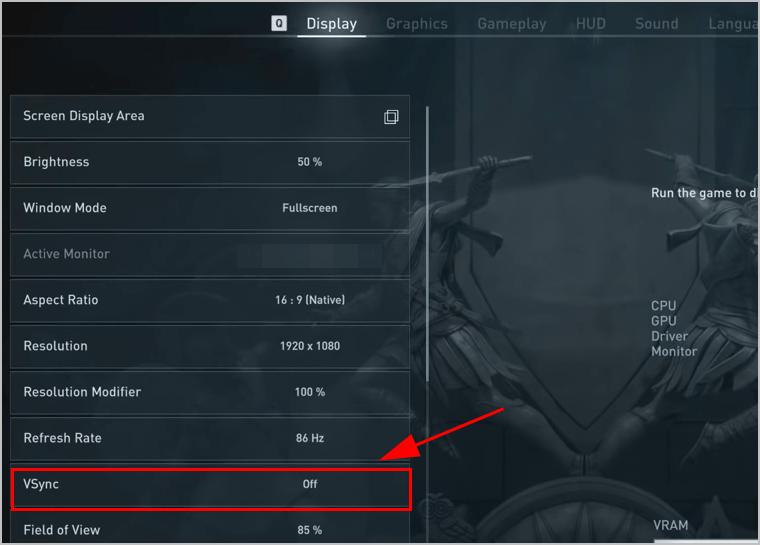
Task: Select the Display tab
Action: point(332,24)
